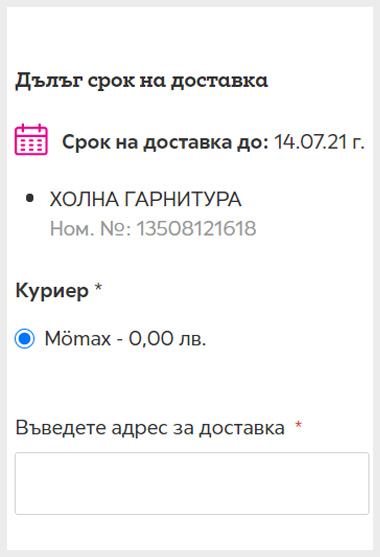Click the 'Куриер' field label
Image resolution: width=380 pixels, height=557 pixels.
coord(52,291)
